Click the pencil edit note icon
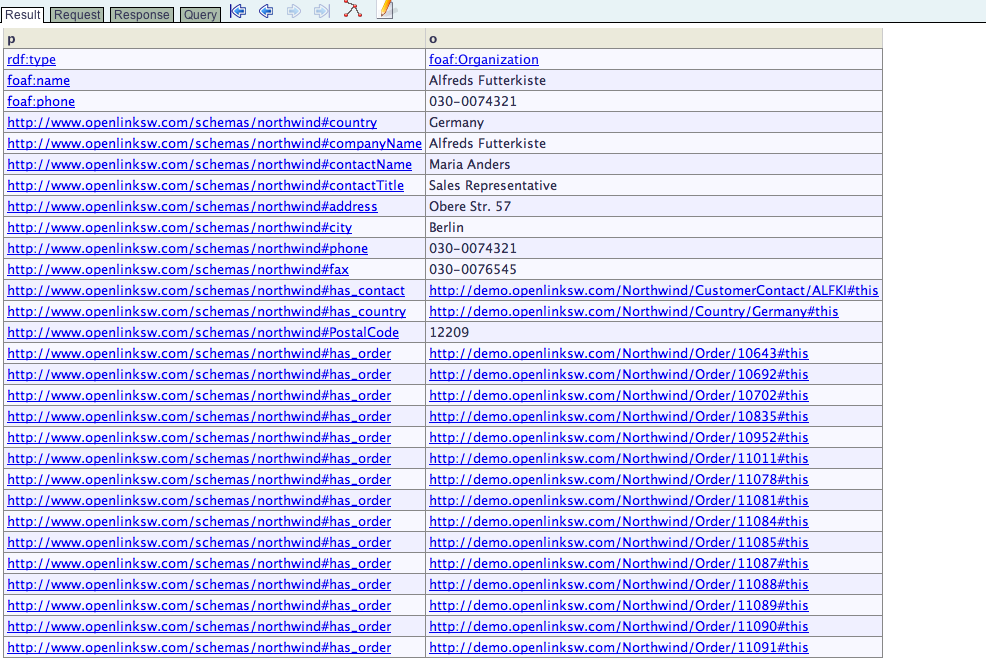Image resolution: width=986 pixels, height=663 pixels. tap(385, 10)
